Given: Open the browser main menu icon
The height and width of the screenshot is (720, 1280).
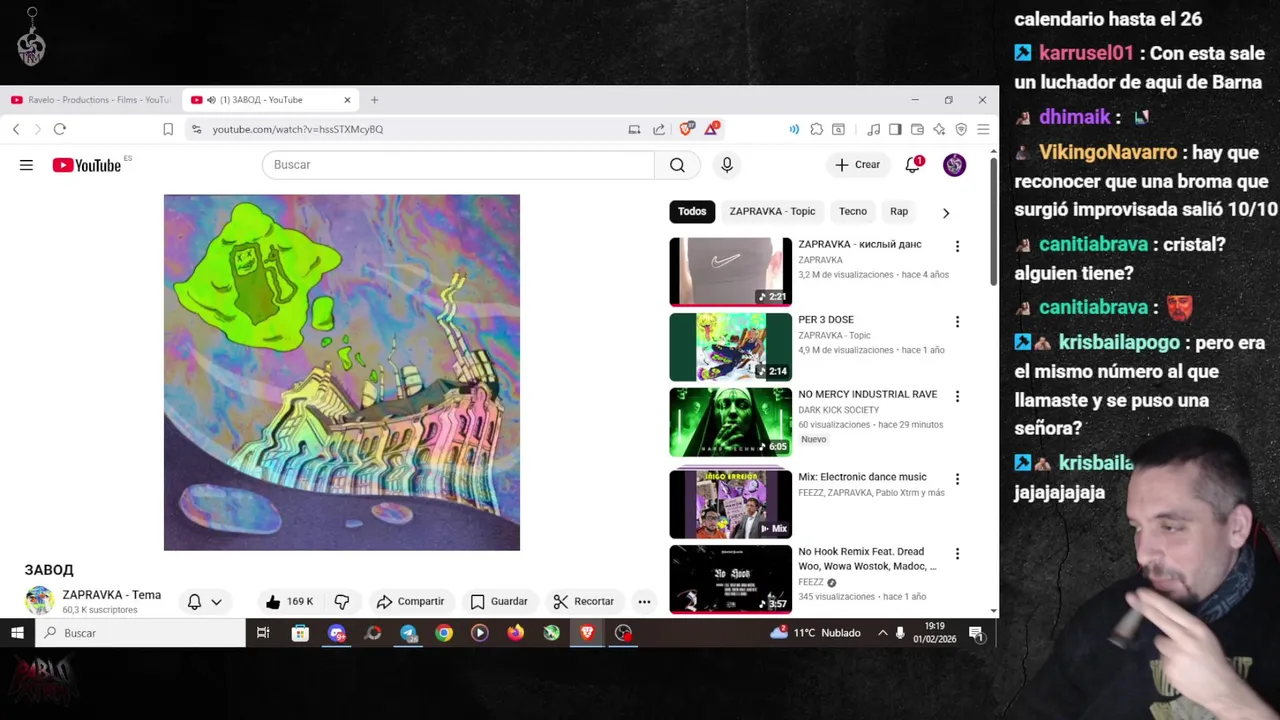Looking at the screenshot, I should tap(983, 129).
